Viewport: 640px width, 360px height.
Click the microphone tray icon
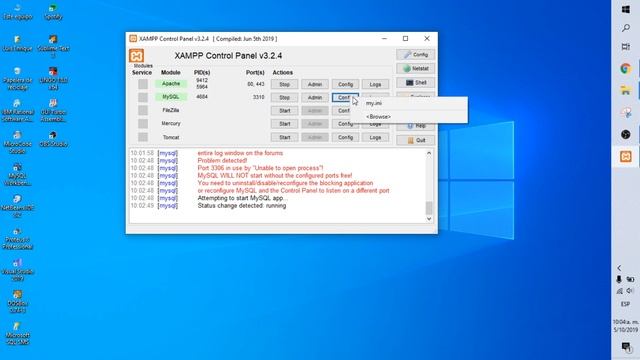pos(619,279)
